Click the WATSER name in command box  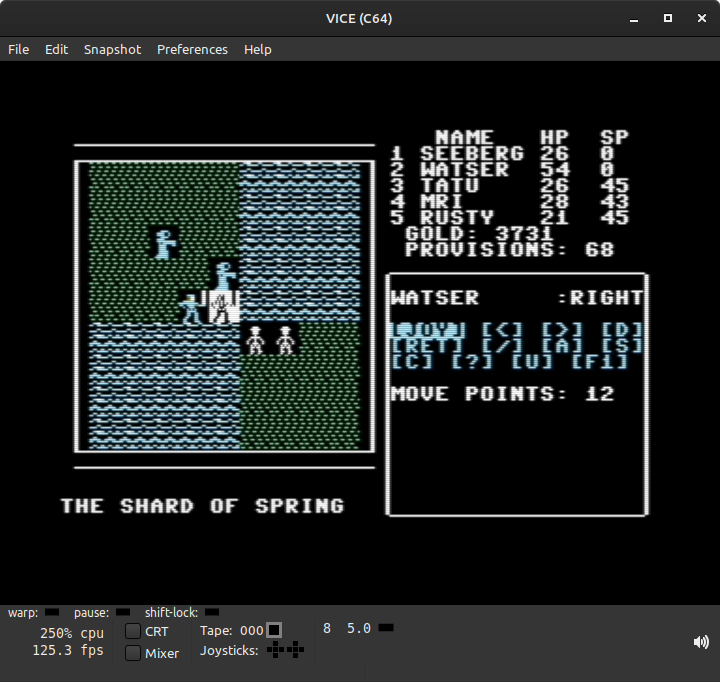coord(435,298)
